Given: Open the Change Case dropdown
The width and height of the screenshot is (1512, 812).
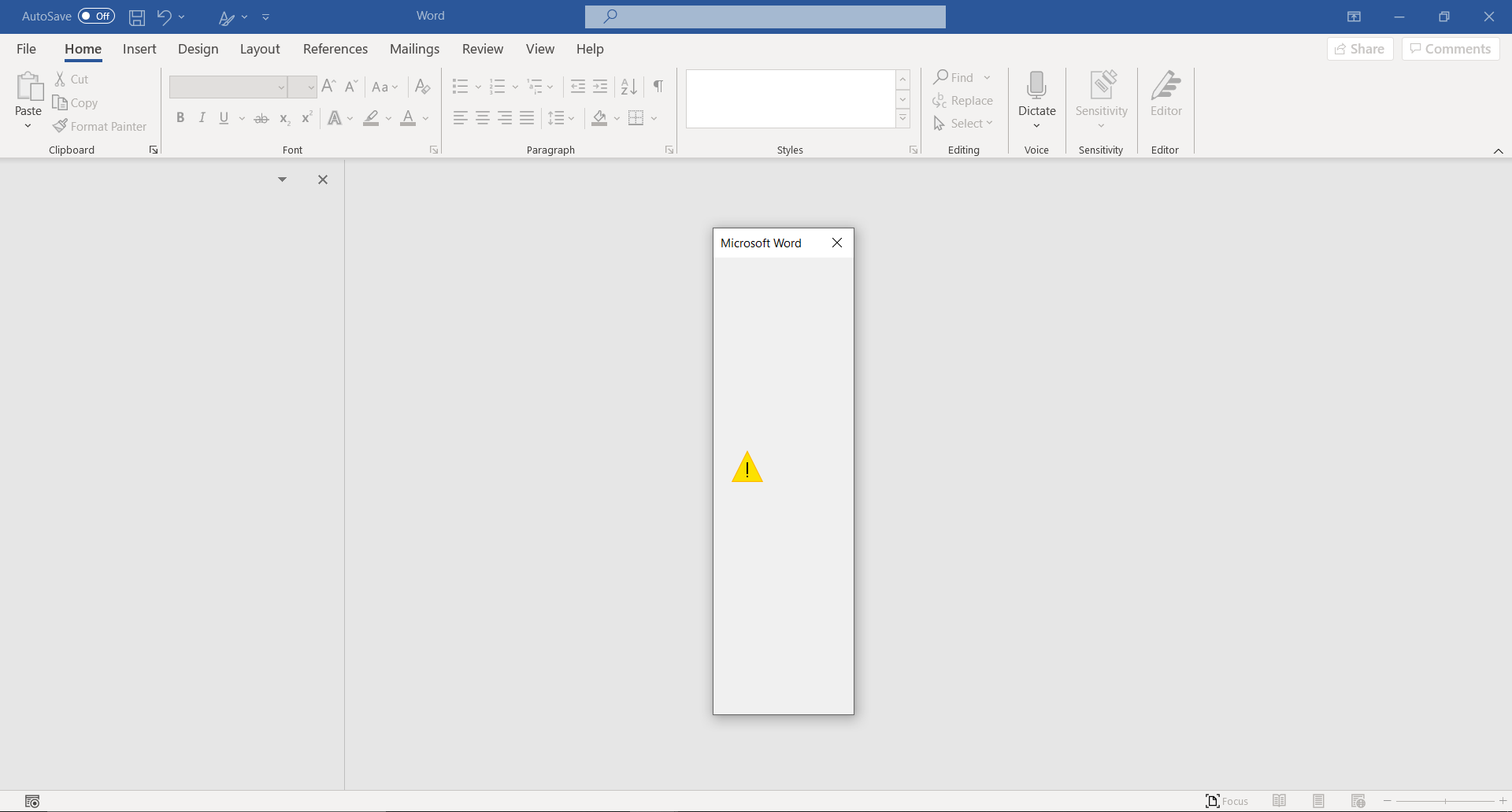Looking at the screenshot, I should tap(385, 87).
